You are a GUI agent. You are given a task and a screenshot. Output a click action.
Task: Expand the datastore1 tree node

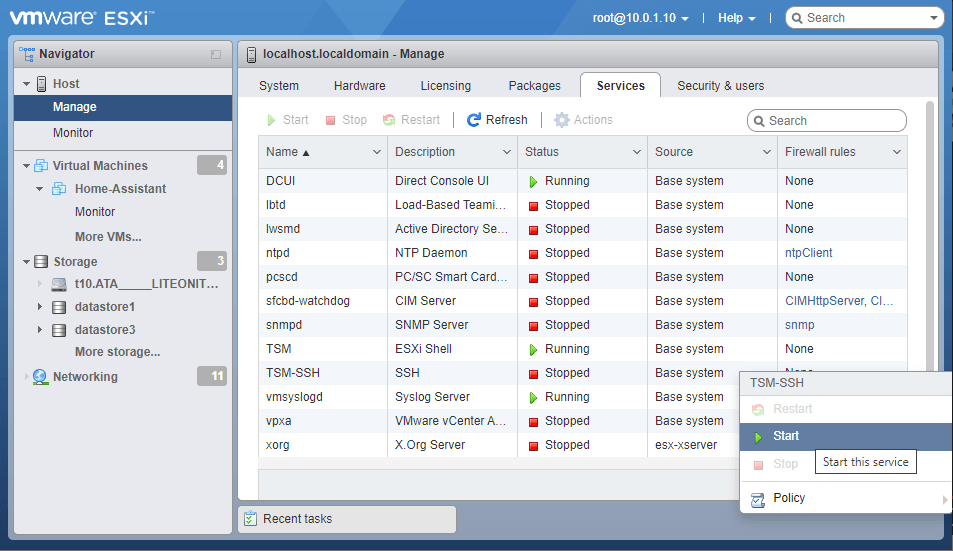coord(40,307)
